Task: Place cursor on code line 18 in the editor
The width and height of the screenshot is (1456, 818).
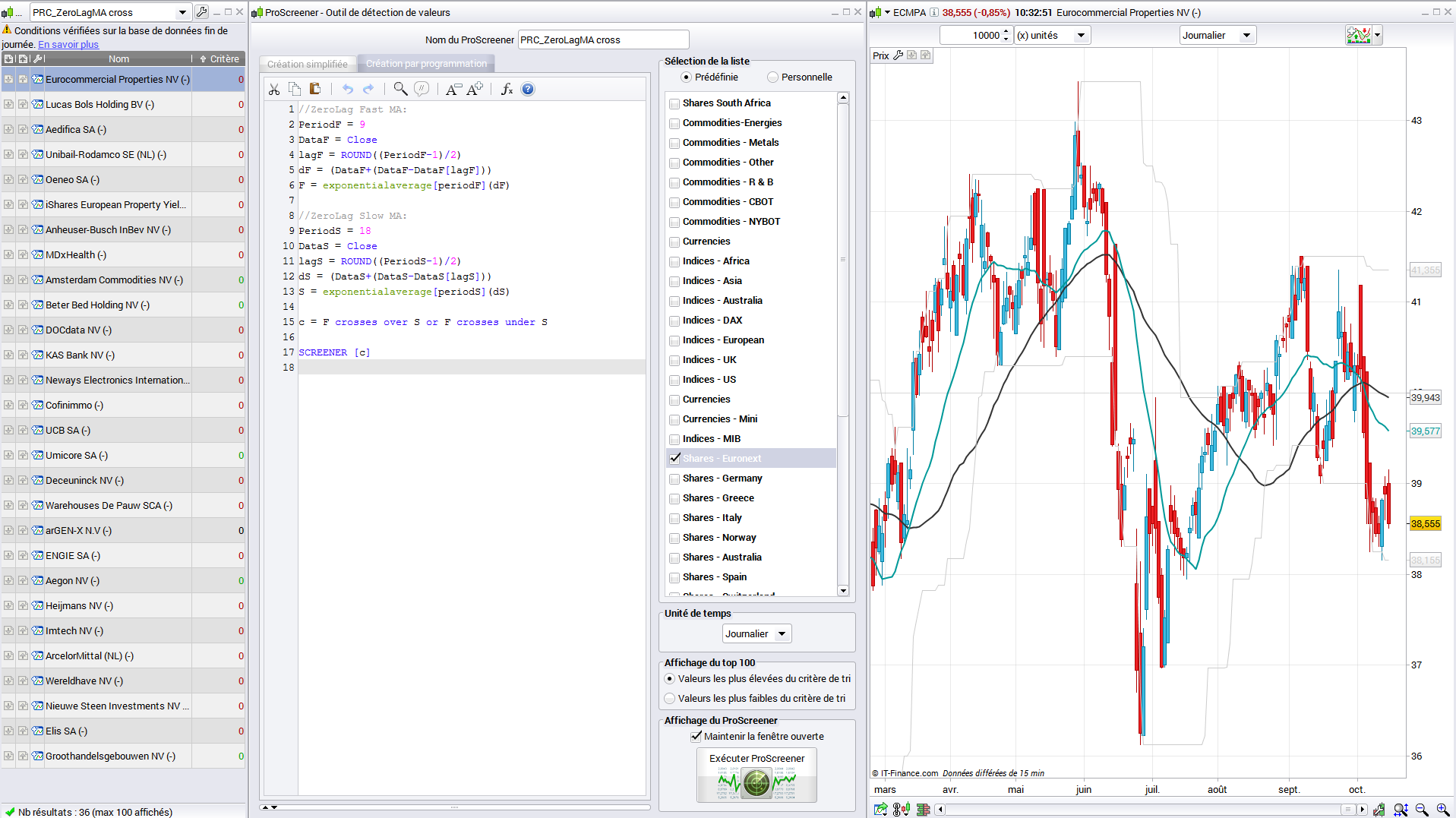Action: pos(471,368)
